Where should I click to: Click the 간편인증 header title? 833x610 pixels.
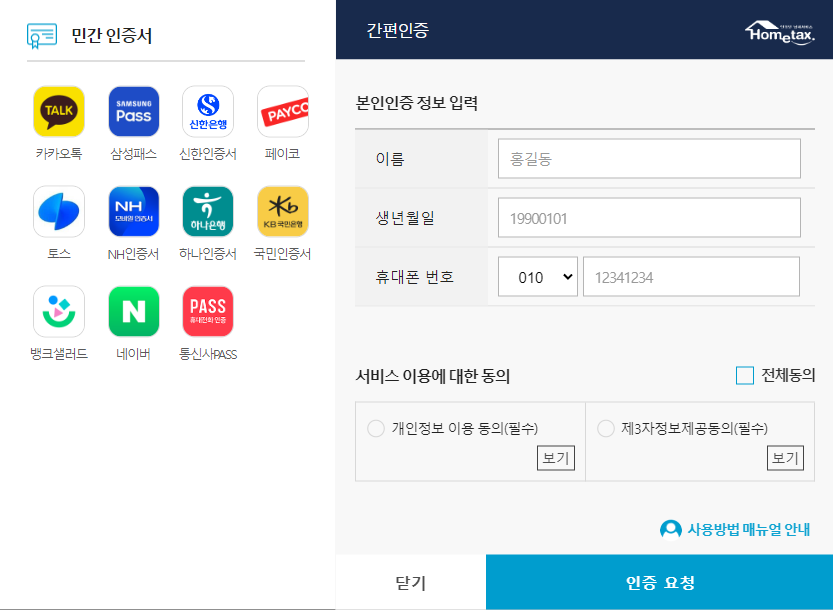[x=397, y=30]
